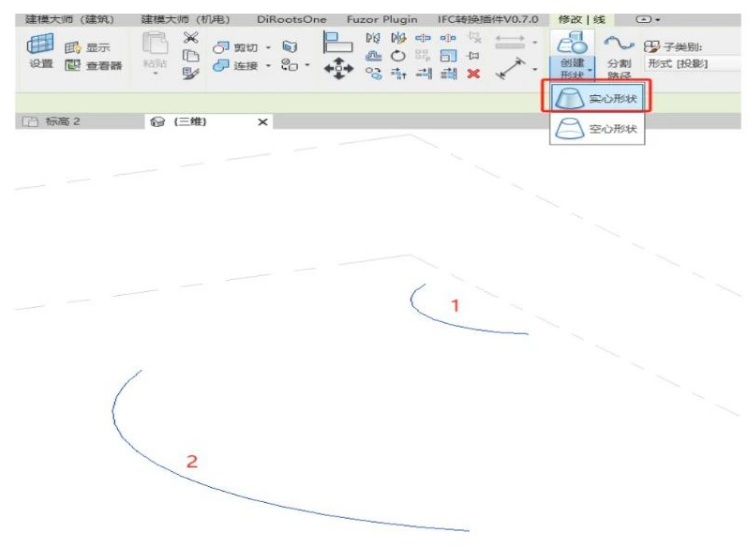Viewport: 749px width, 547px height.
Task: Select the Copy elements double-circle tool
Action: 374,73
